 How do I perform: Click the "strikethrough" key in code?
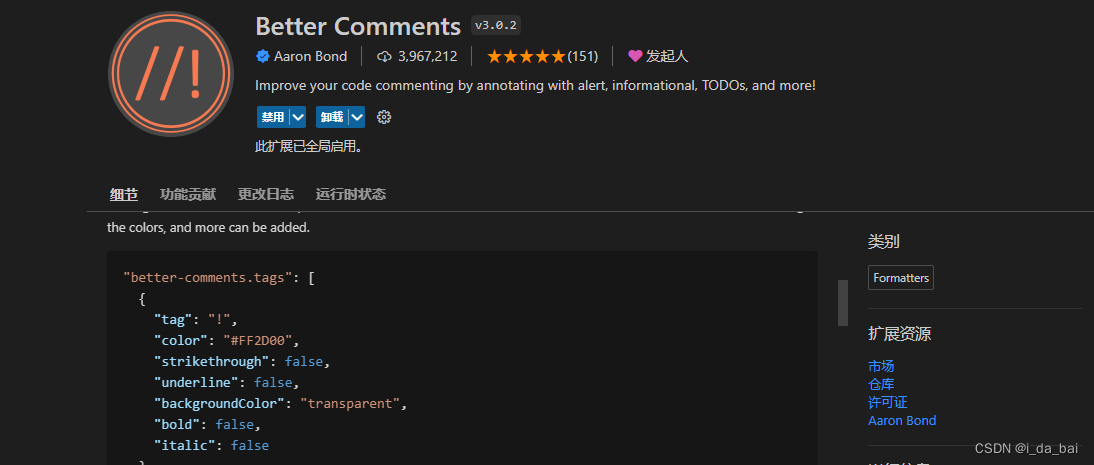(211, 362)
